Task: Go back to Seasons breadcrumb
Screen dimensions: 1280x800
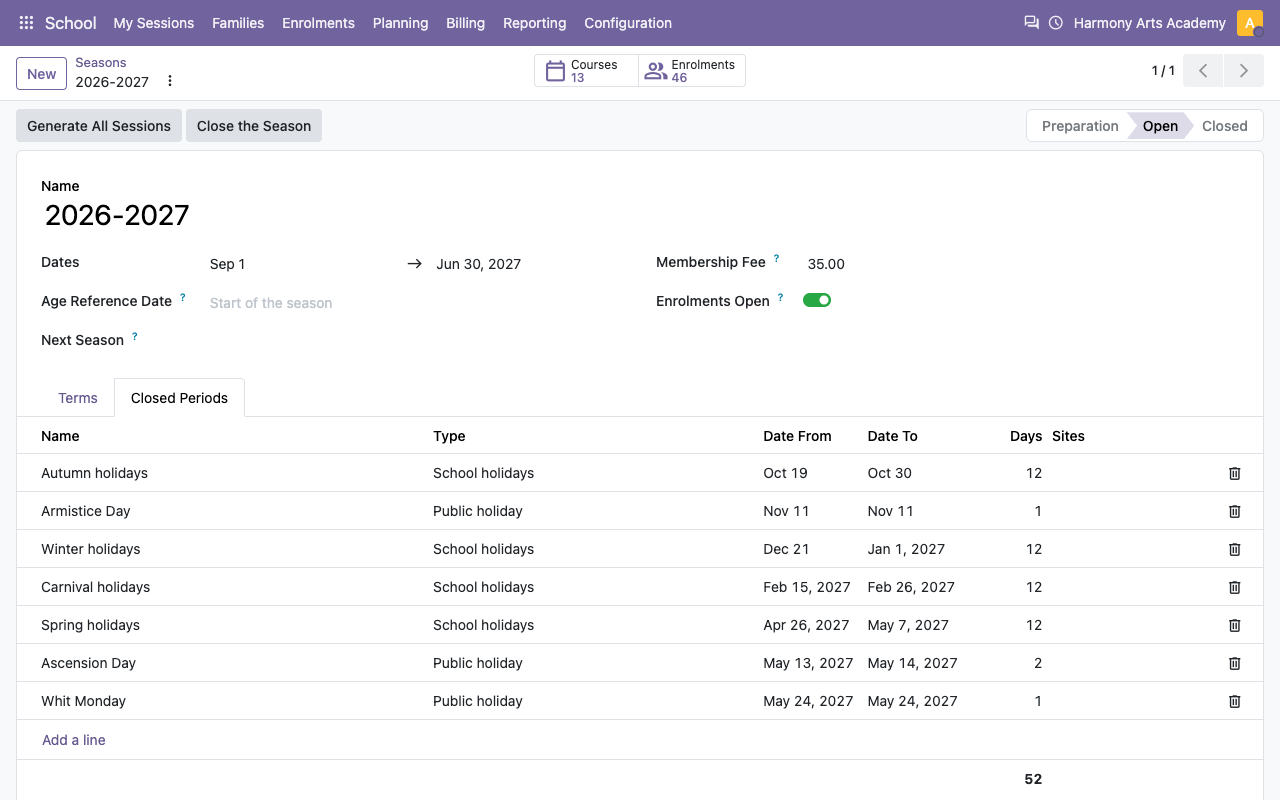Action: [101, 63]
